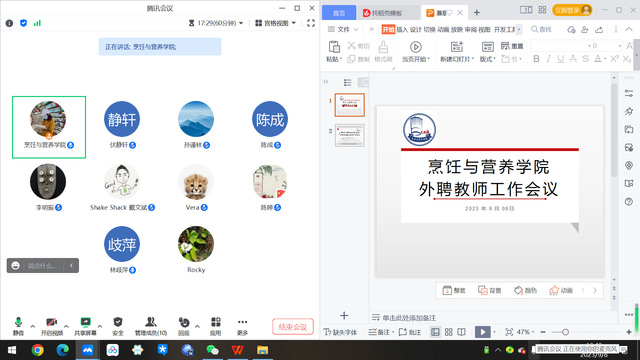This screenshot has height=360, width=640.
Task: Start slideshow from current slide button
Action: click(x=416, y=52)
